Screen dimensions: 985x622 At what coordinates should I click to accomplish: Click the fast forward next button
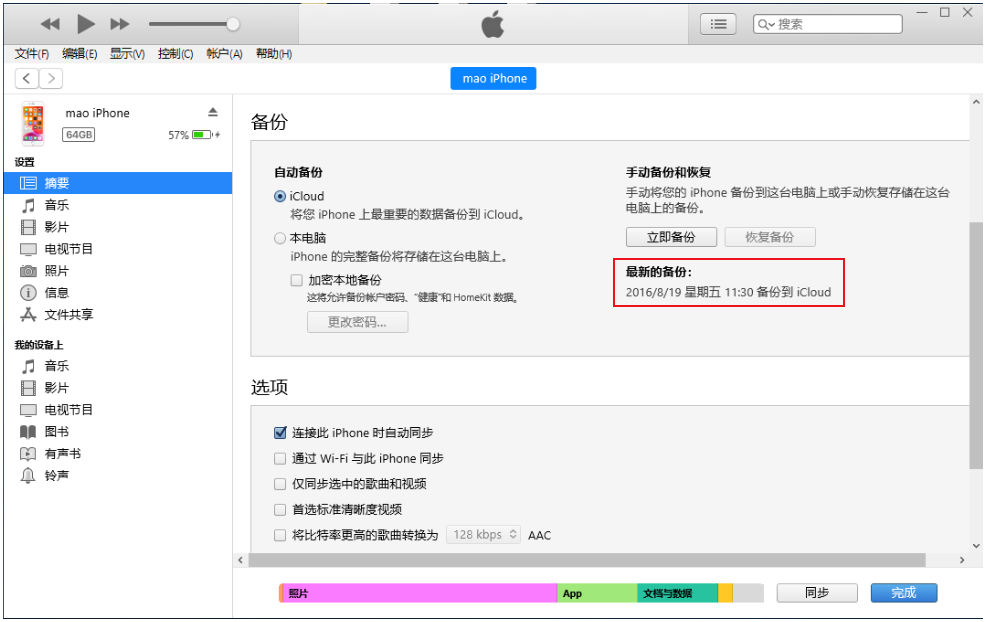(119, 25)
